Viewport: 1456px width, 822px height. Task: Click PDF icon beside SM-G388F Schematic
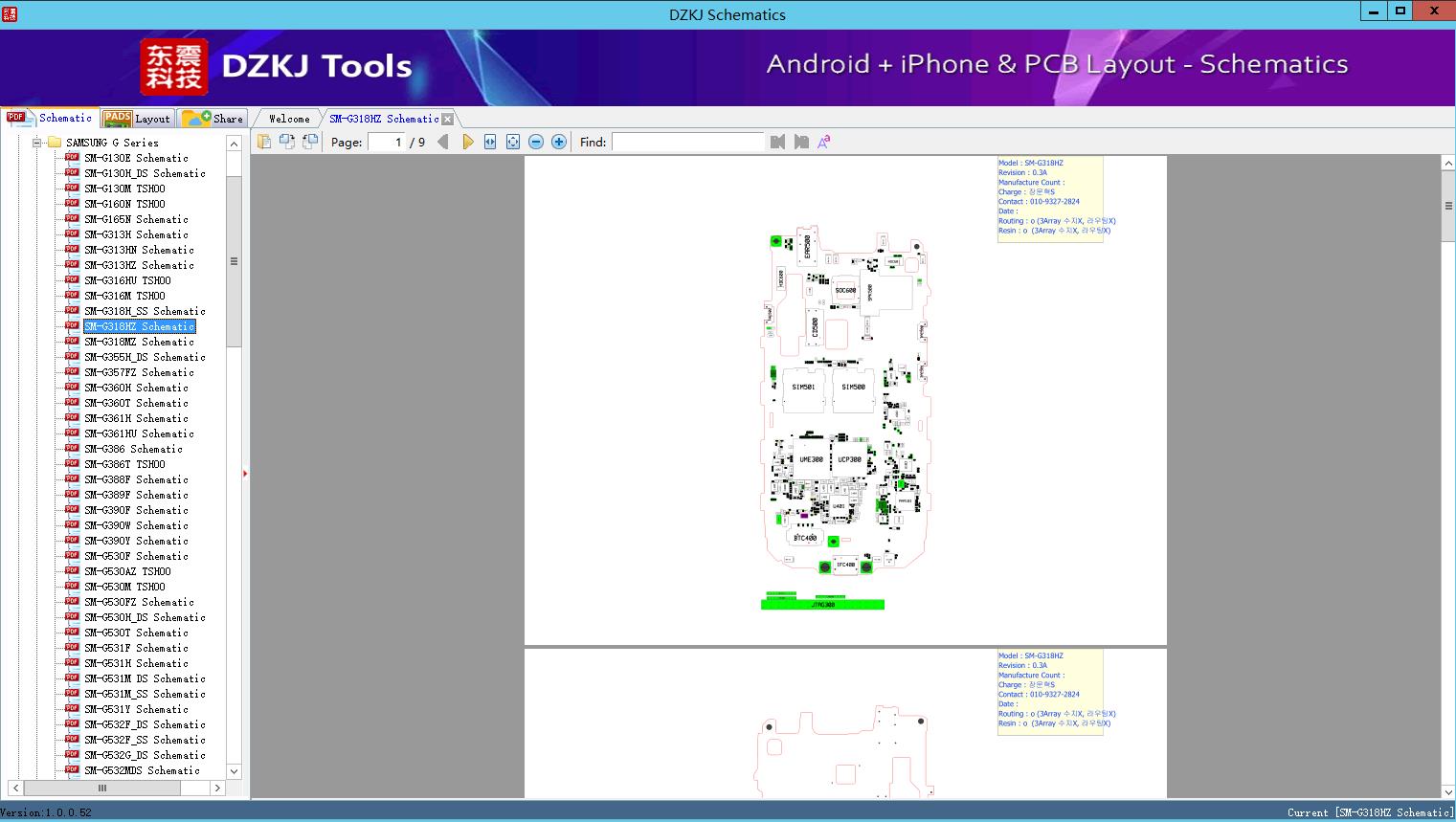[72, 478]
